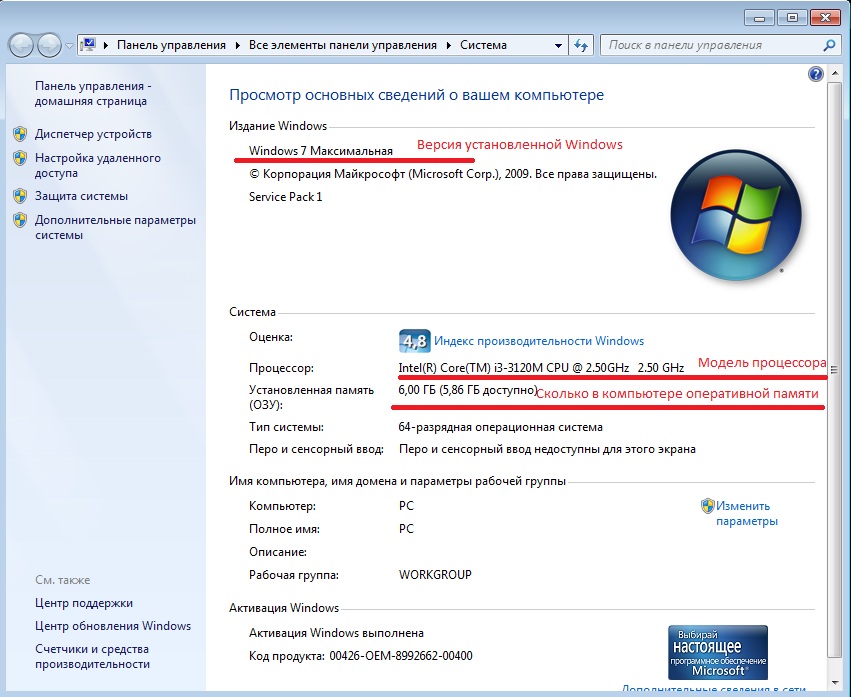Click product code 00426-OEM-8992662-00400
Image resolution: width=851 pixels, height=697 pixels.
[401, 656]
